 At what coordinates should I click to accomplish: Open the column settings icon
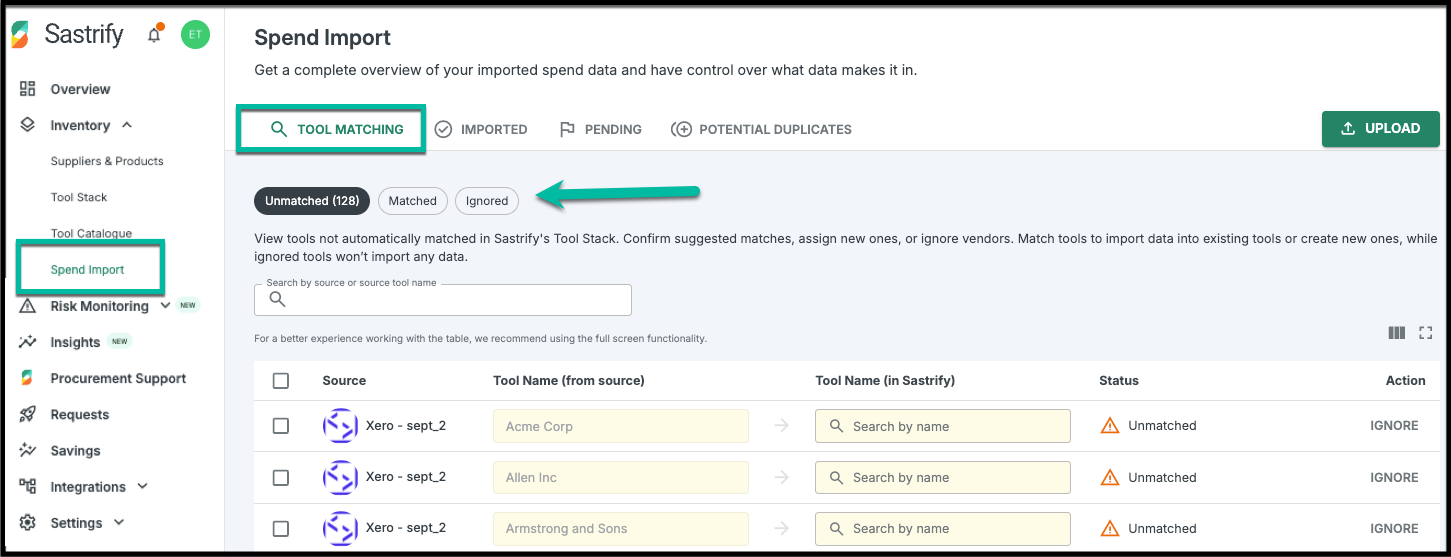click(1397, 333)
